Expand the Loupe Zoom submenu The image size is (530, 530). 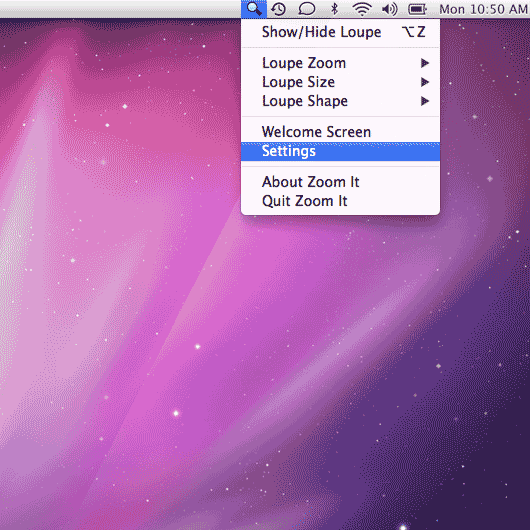340,63
